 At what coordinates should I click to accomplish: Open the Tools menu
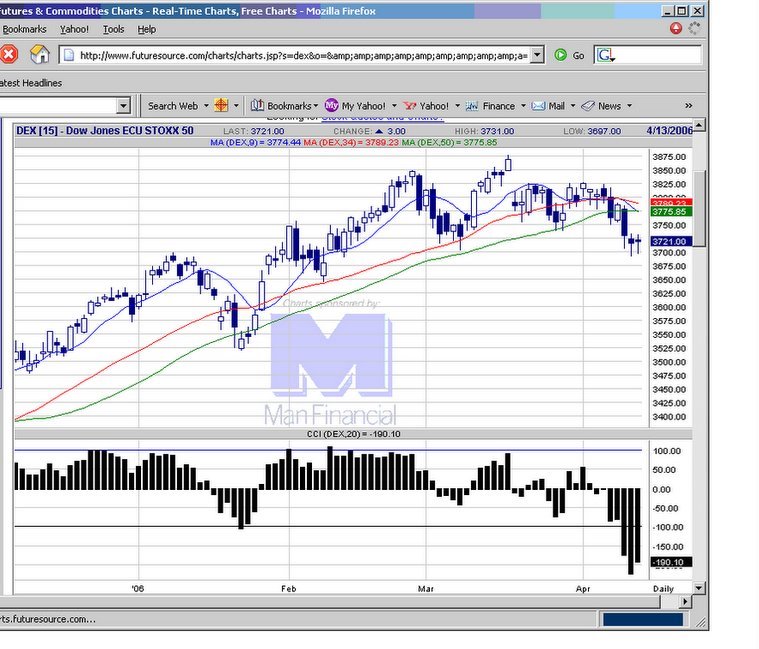tap(113, 30)
